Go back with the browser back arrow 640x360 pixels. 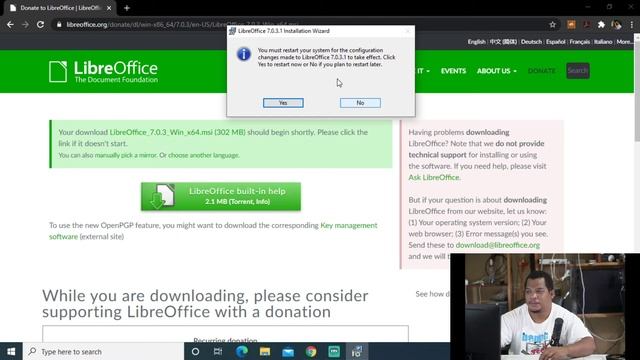(x=10, y=24)
